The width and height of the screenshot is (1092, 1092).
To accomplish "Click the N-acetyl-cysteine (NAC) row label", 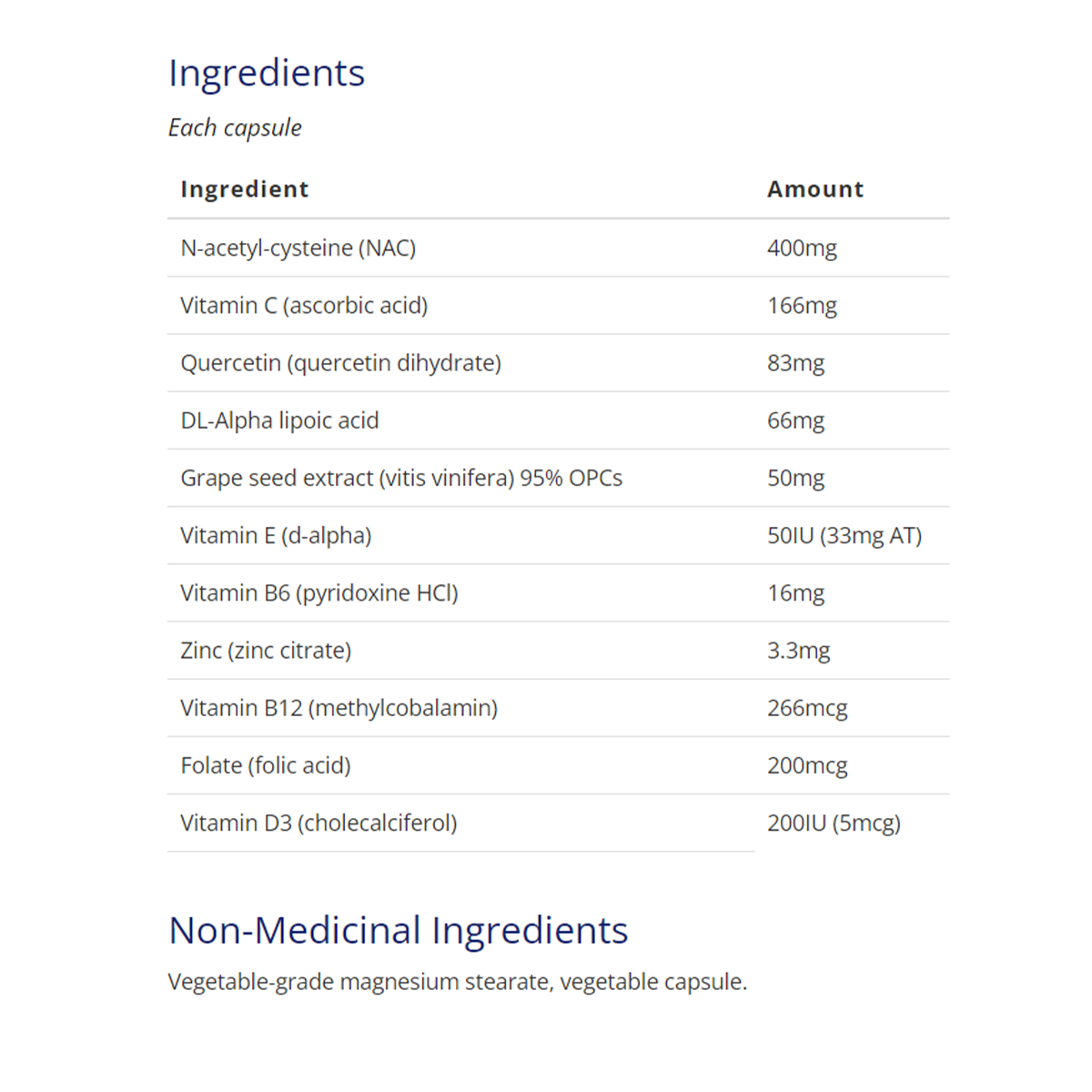I will point(298,248).
